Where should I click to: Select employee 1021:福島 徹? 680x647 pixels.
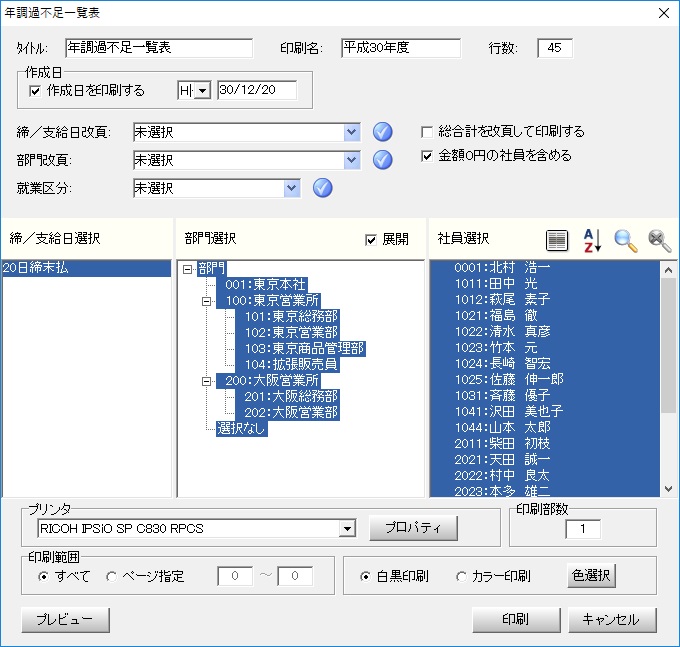pos(545,316)
